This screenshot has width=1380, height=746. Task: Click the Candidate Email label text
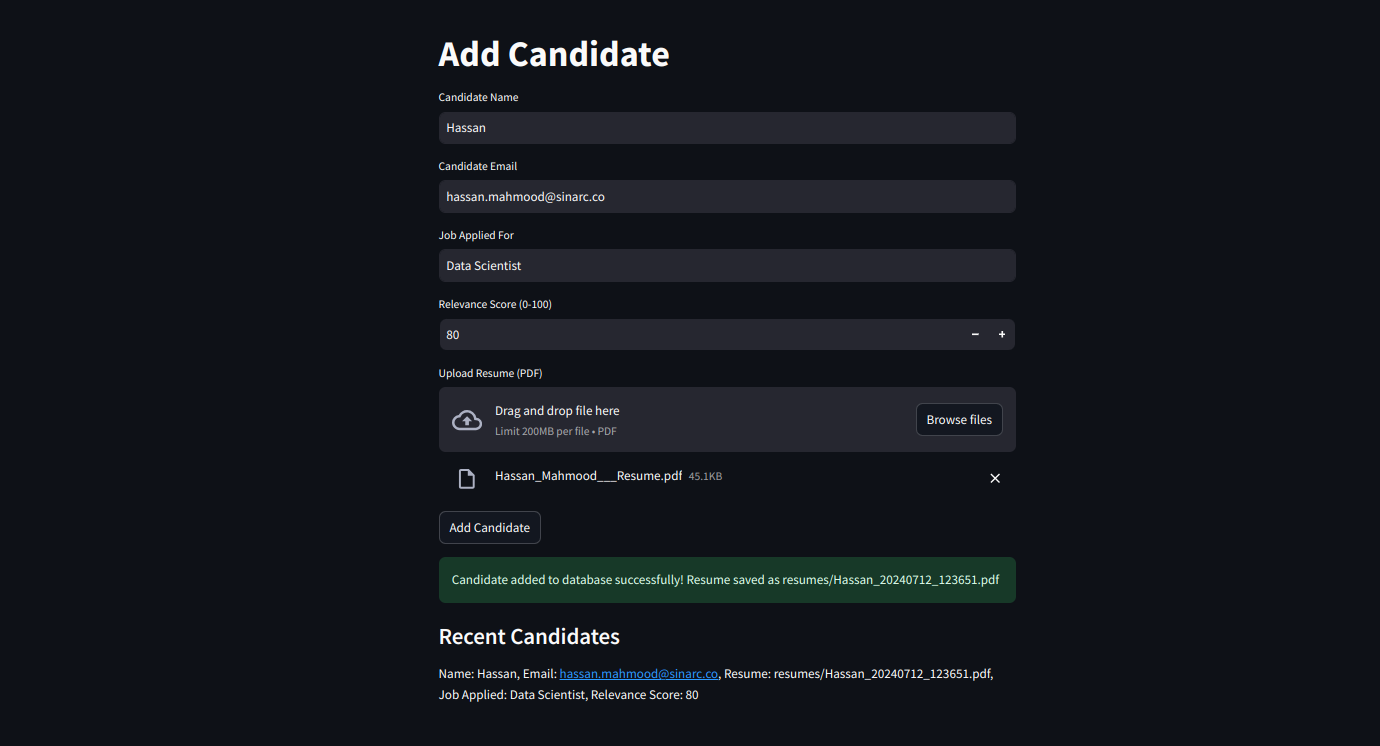point(478,166)
